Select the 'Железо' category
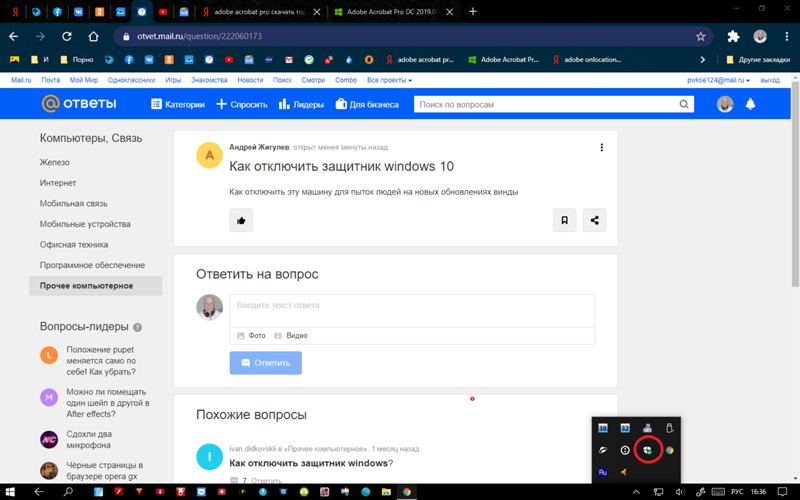The width and height of the screenshot is (800, 500). tap(55, 162)
